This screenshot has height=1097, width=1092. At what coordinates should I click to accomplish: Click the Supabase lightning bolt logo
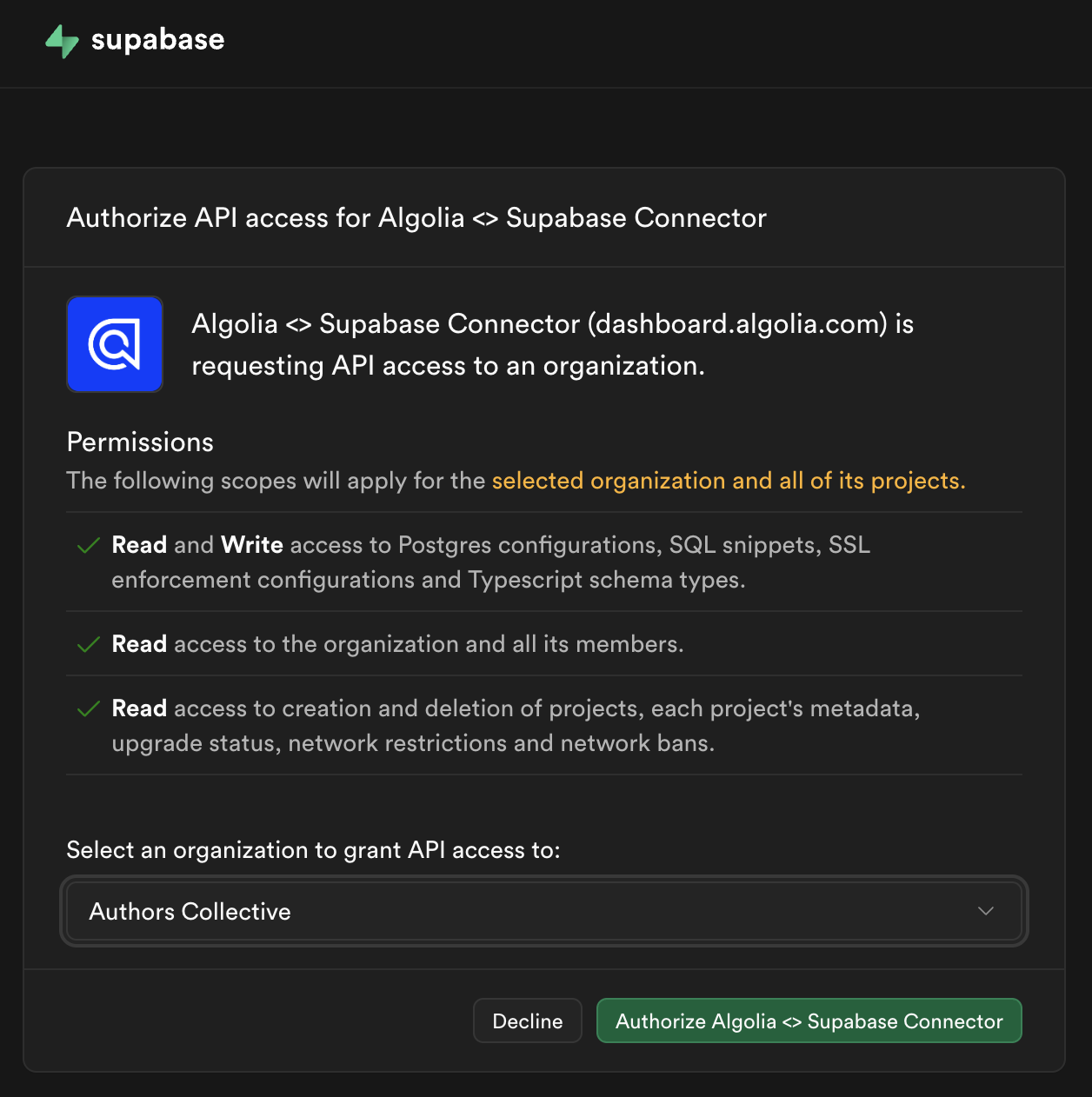[x=62, y=41]
